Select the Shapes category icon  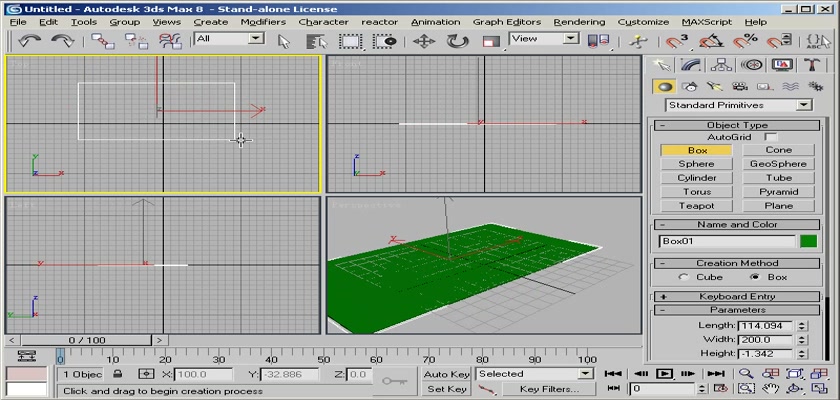(690, 86)
